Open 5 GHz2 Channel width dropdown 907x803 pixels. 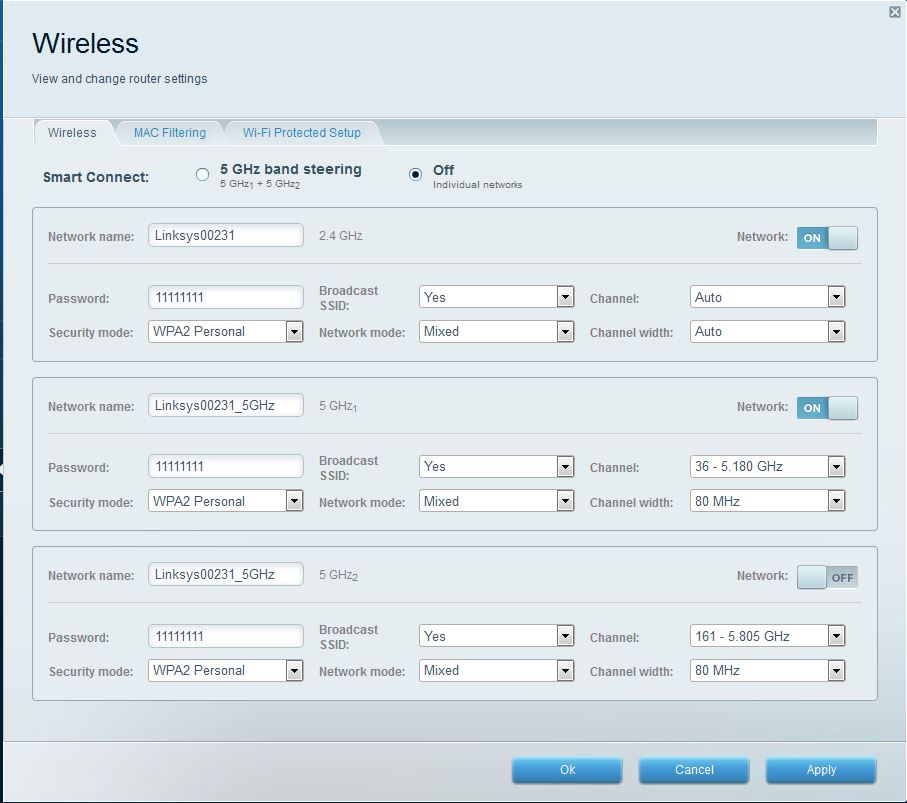point(768,671)
